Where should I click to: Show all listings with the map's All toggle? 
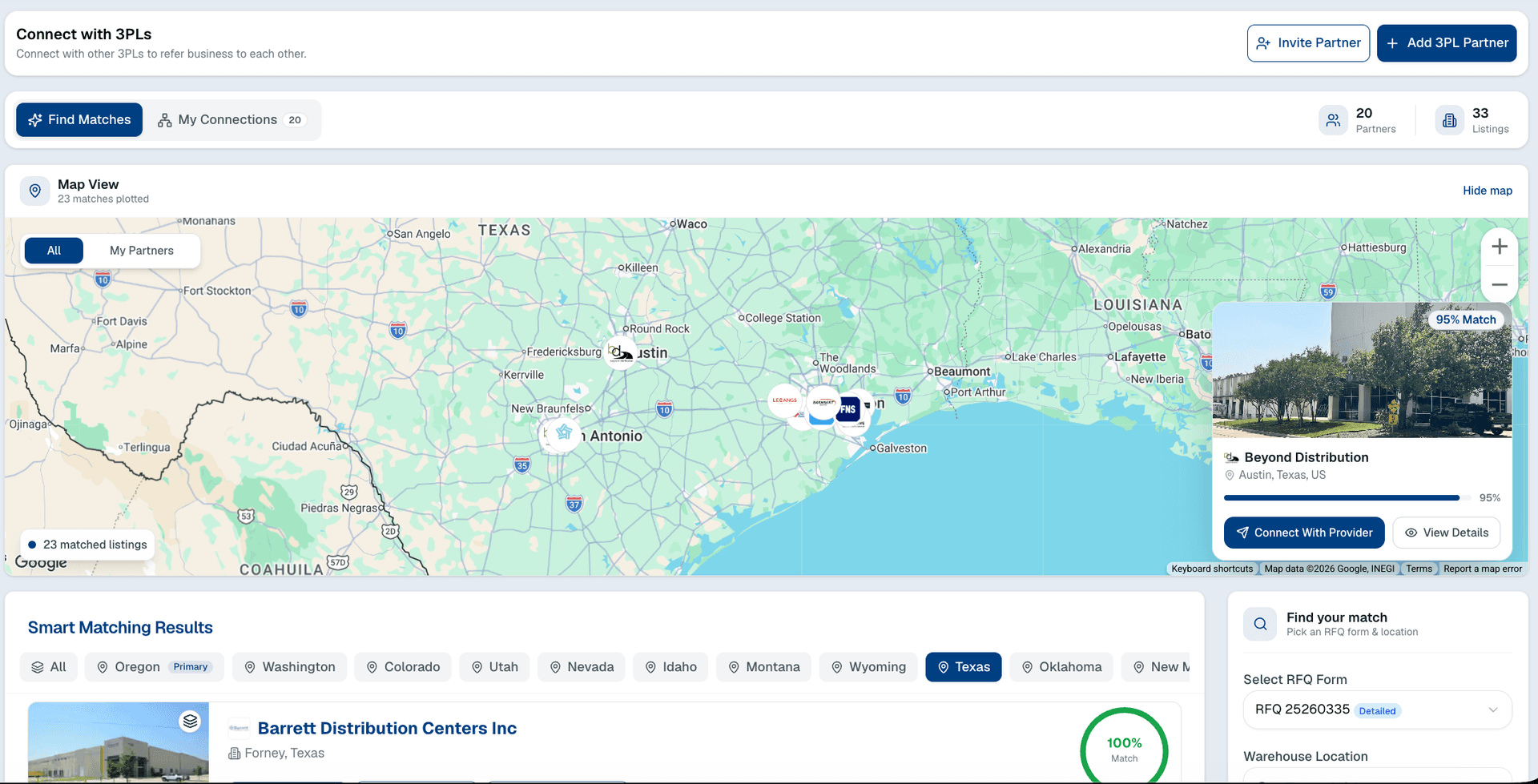pyautogui.click(x=54, y=251)
